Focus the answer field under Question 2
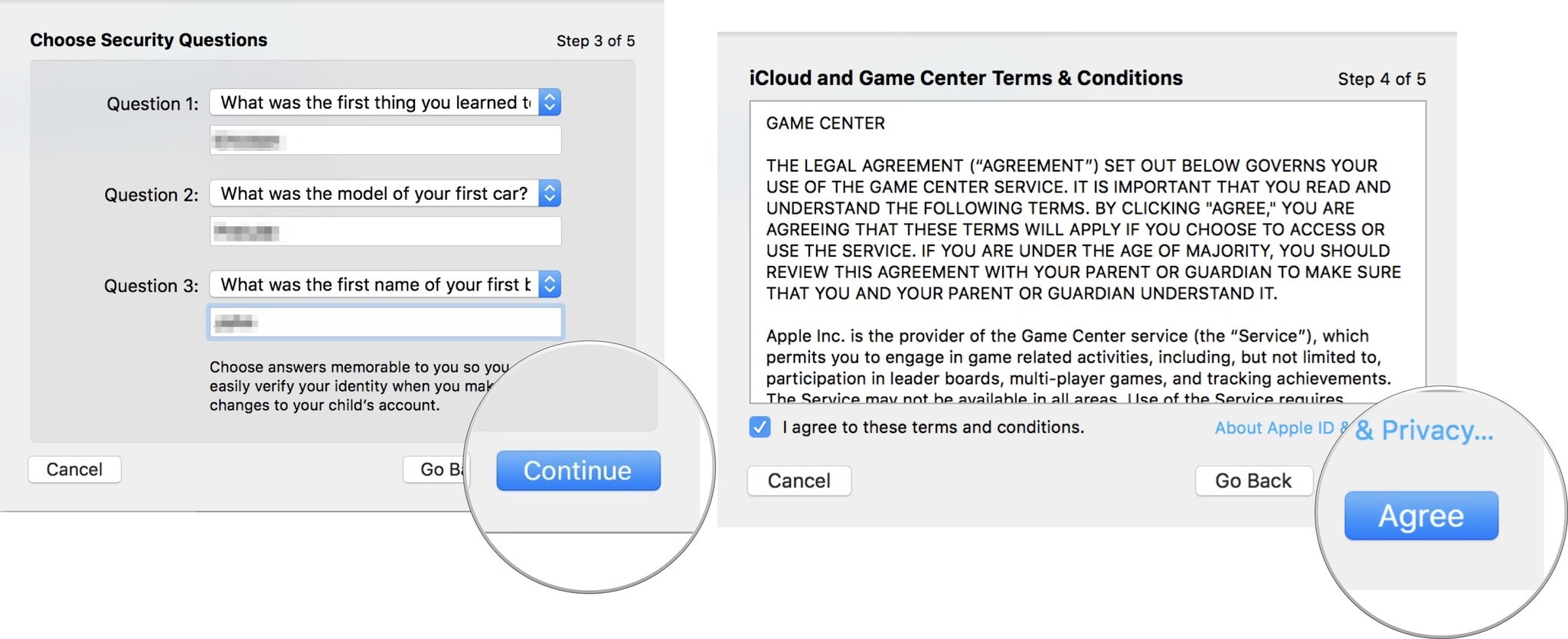 click(x=385, y=231)
